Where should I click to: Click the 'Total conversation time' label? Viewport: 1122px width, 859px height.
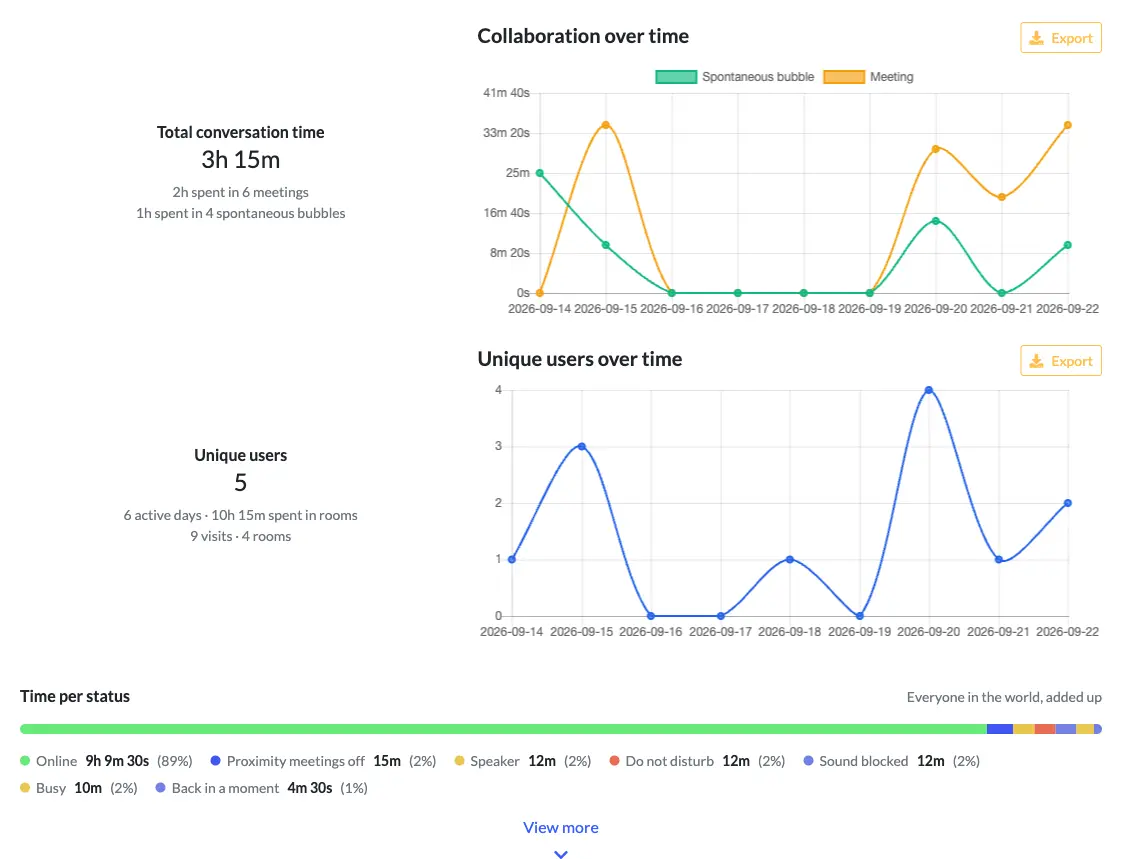[x=240, y=132]
